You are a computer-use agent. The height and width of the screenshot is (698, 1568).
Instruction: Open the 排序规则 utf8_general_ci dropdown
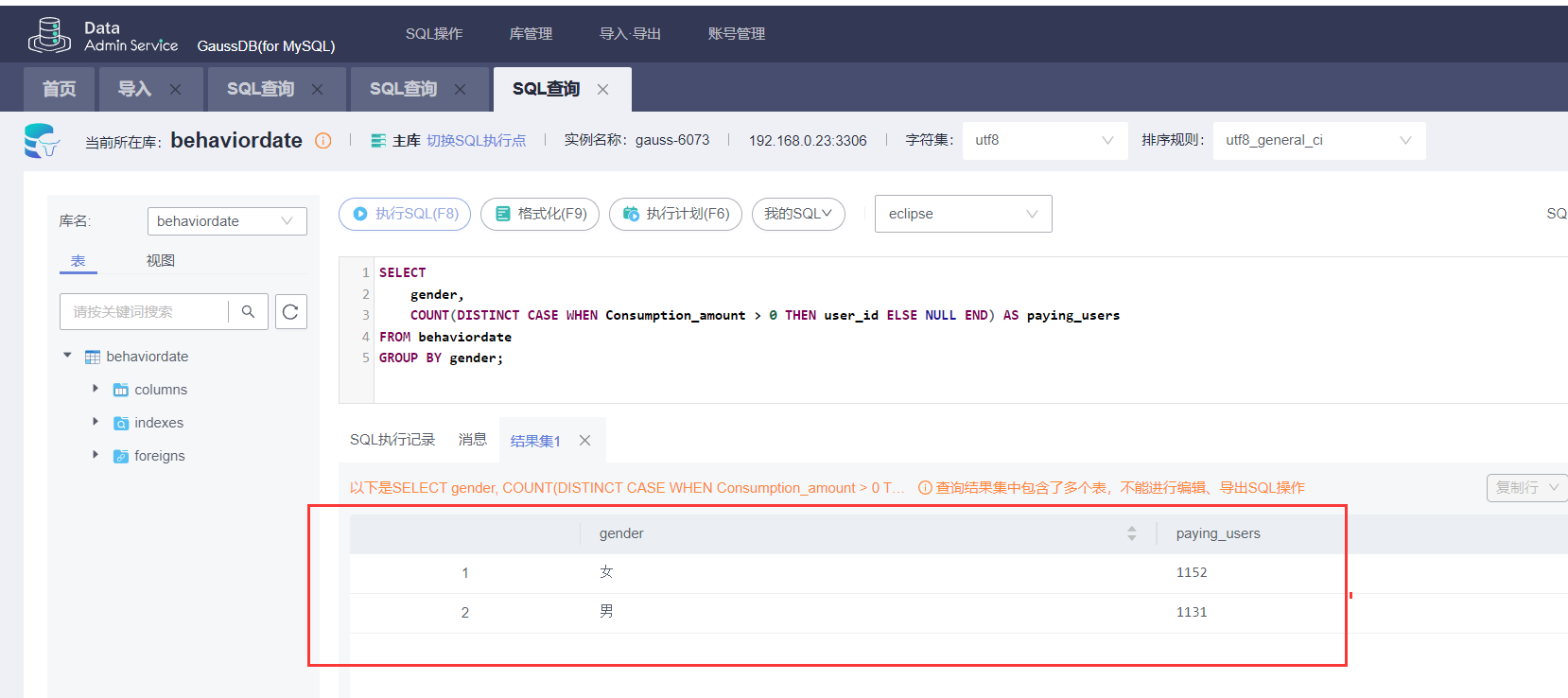[x=1319, y=140]
